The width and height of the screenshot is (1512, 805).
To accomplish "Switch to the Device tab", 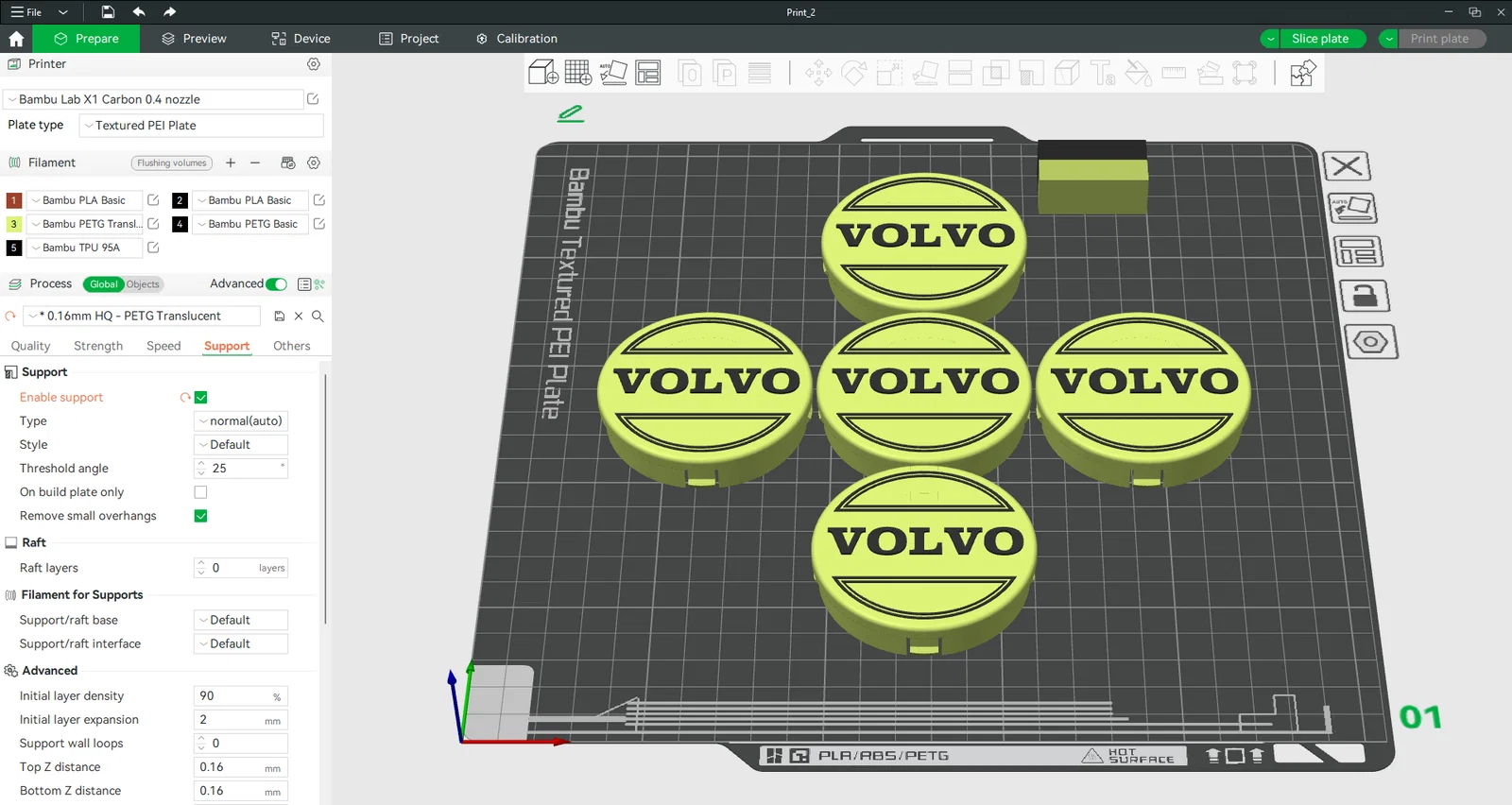I will click(301, 39).
